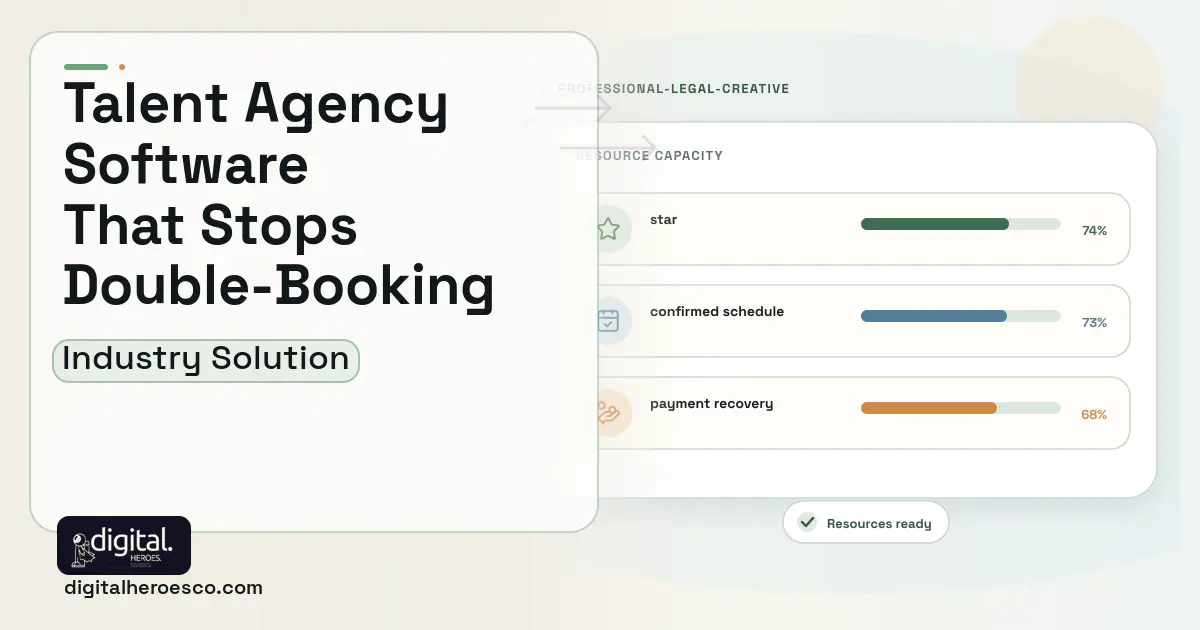Screen dimensions: 1200x630
Task: Click the 68% value
Action: (x=1094, y=414)
